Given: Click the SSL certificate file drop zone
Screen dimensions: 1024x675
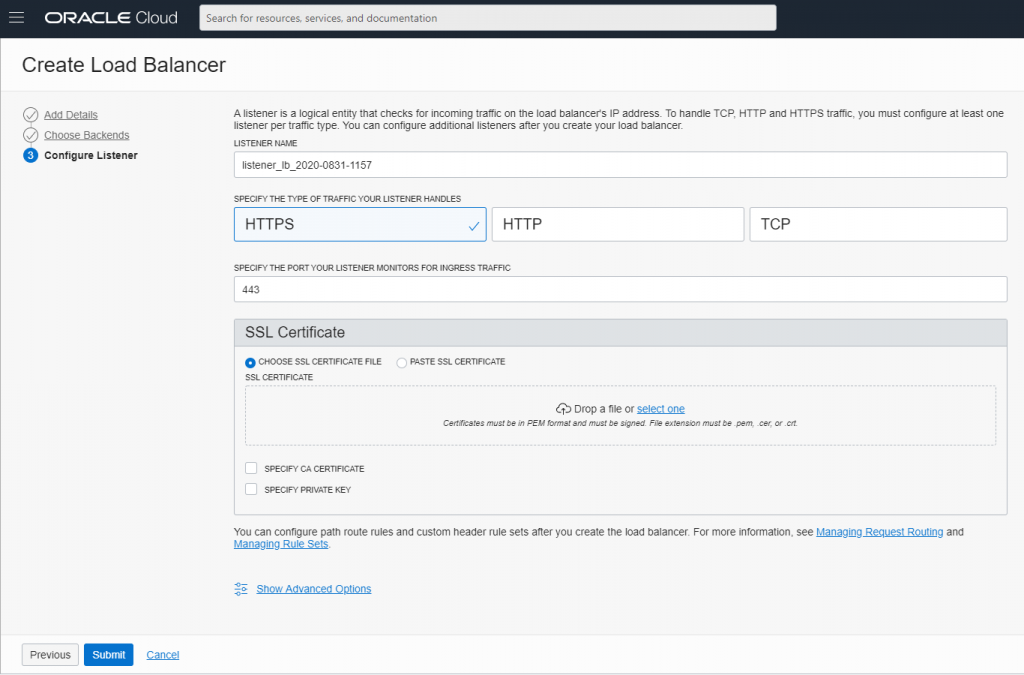Looking at the screenshot, I should [x=620, y=415].
